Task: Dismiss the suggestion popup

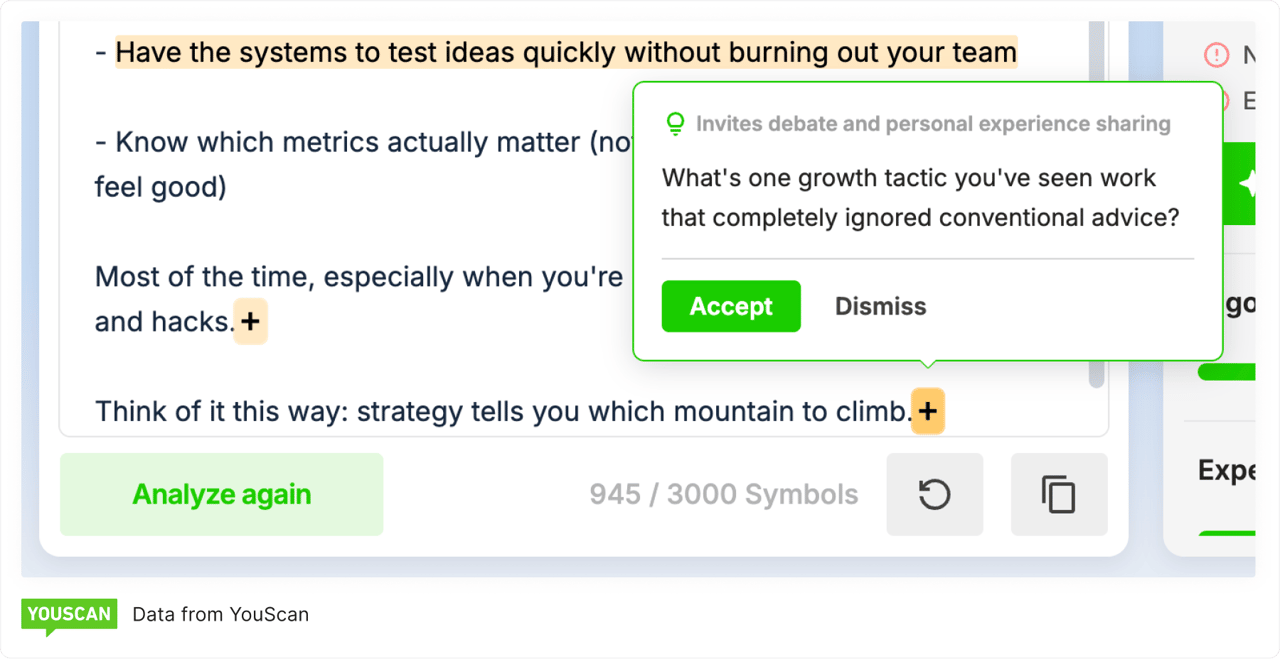Action: (x=880, y=306)
